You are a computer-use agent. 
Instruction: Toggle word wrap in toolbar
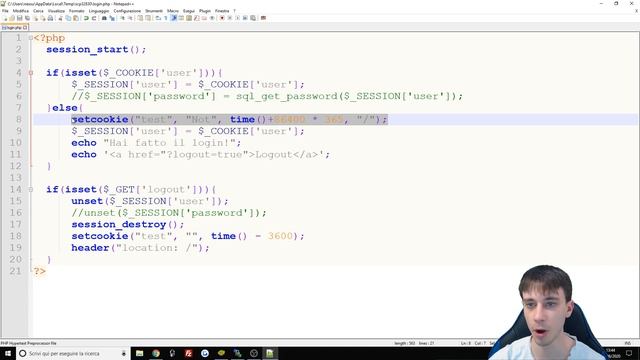coord(158,18)
